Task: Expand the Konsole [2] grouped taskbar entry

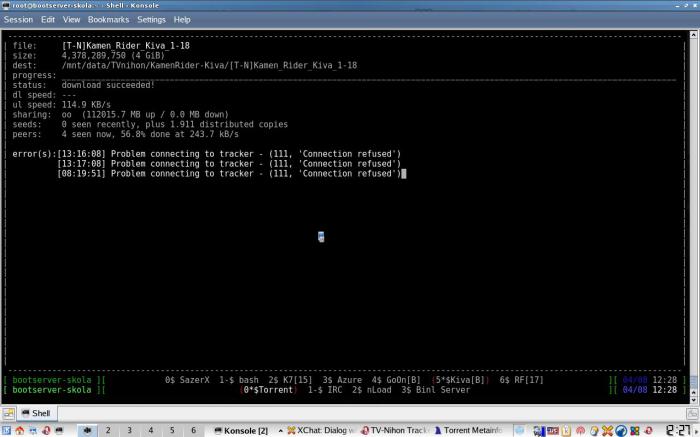Action: pyautogui.click(x=241, y=431)
